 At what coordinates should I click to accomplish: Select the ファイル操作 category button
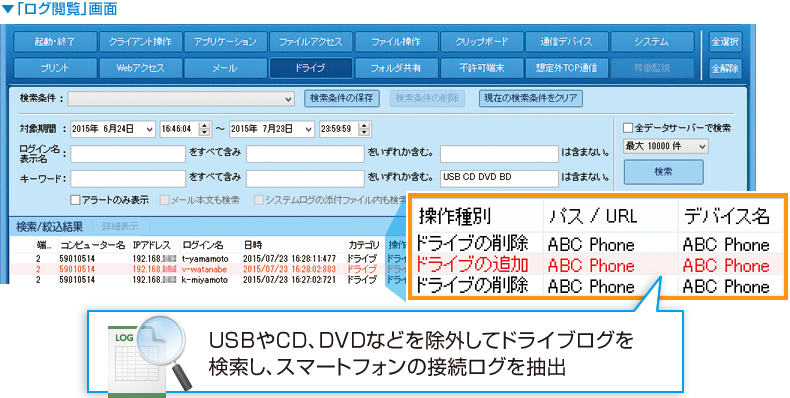click(396, 42)
